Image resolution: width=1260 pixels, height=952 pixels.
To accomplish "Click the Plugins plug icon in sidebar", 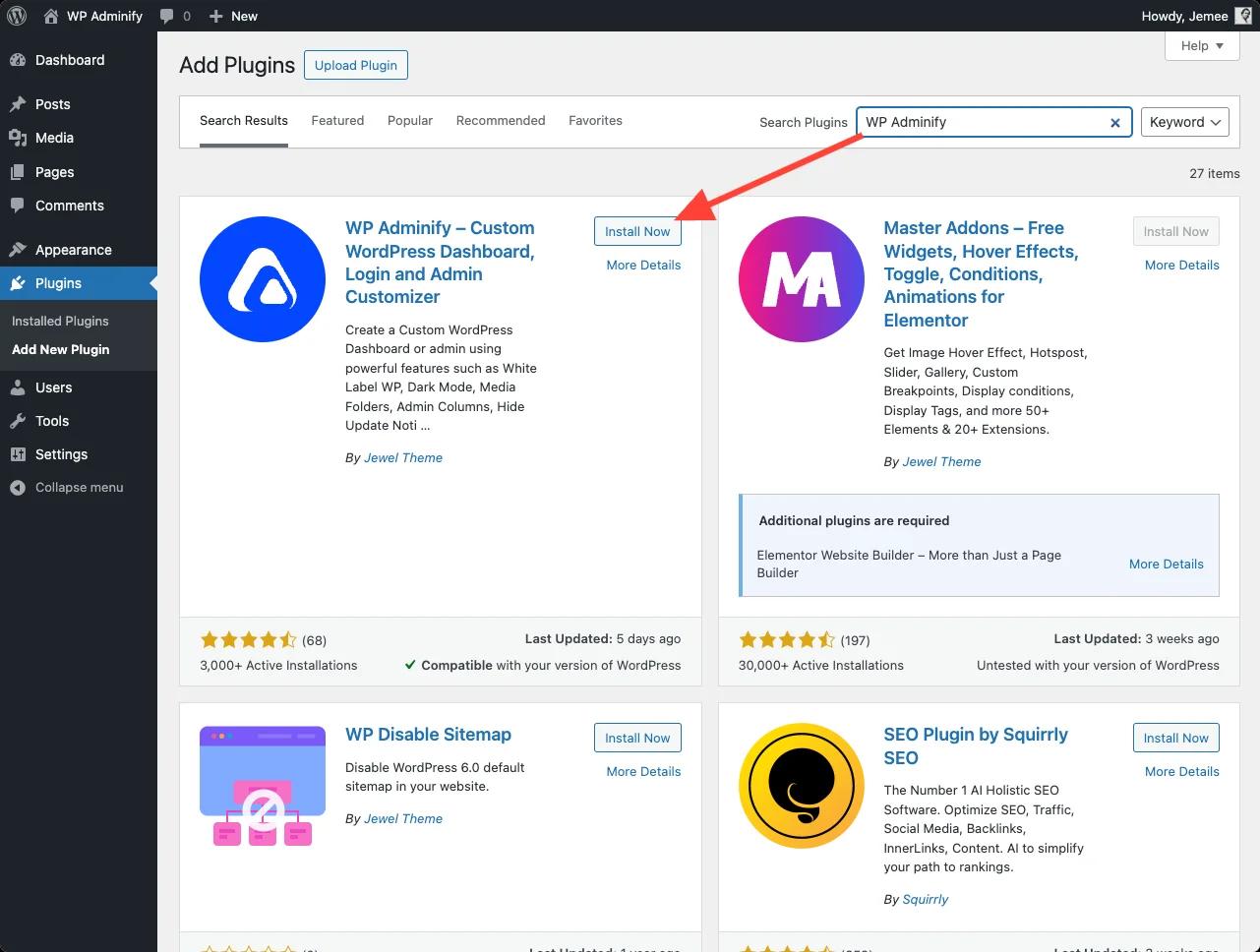I will click(x=18, y=283).
